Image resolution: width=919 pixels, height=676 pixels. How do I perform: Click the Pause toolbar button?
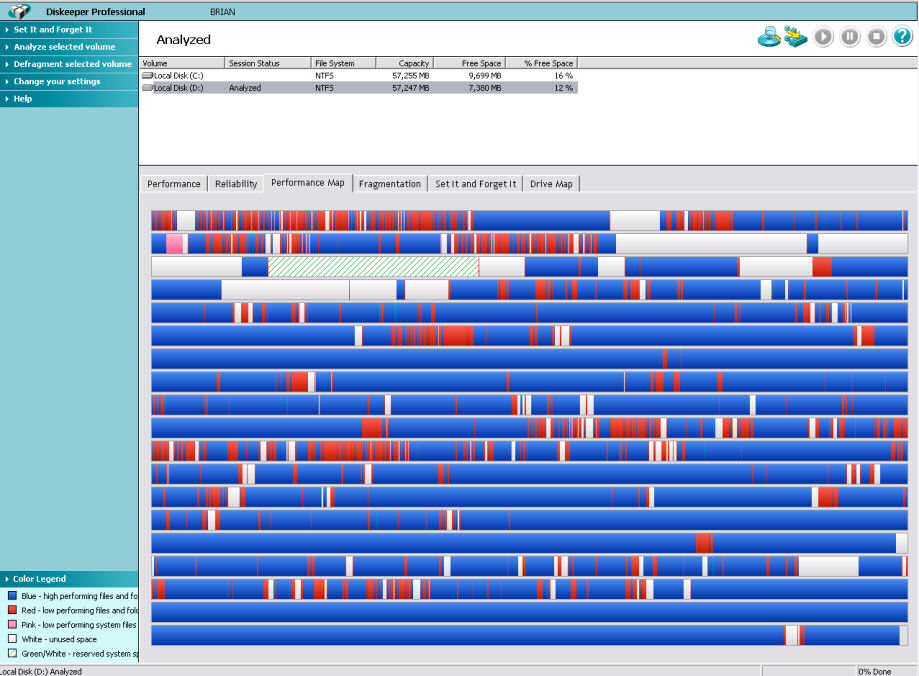point(850,37)
